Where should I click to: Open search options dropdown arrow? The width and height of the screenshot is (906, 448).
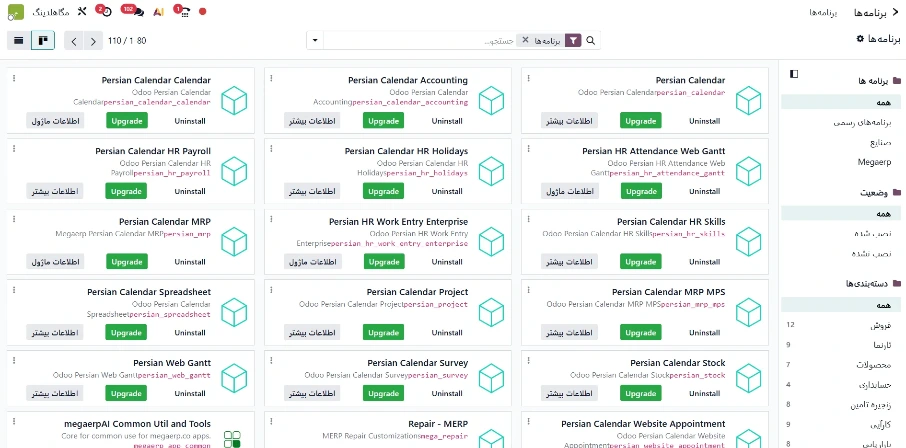pyautogui.click(x=315, y=40)
